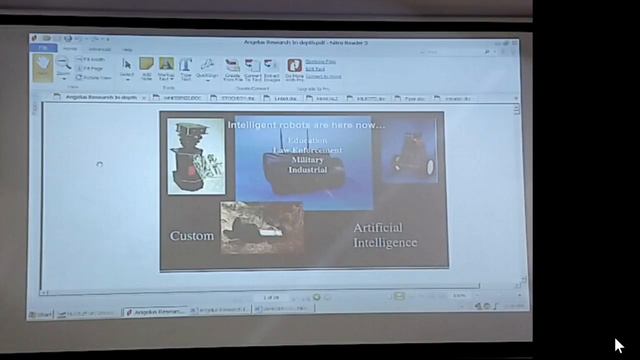This screenshot has height=360, width=640.
Task: Click the Add Note tool
Action: tap(147, 68)
